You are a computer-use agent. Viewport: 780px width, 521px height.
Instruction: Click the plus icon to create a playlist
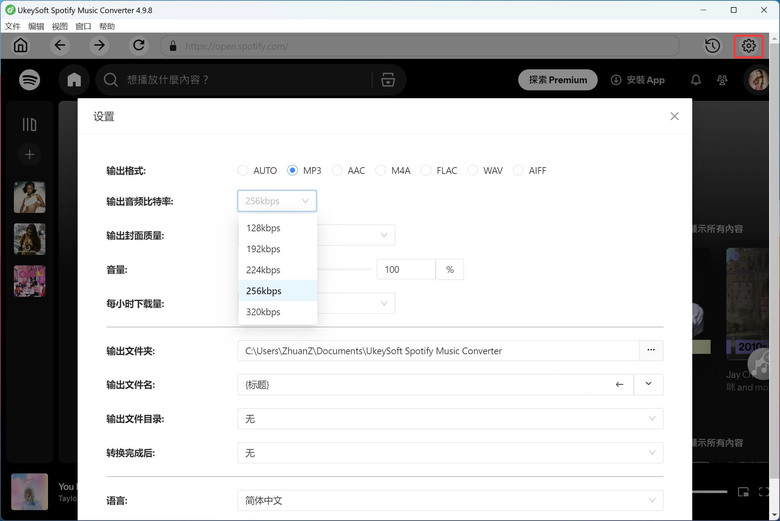29,155
